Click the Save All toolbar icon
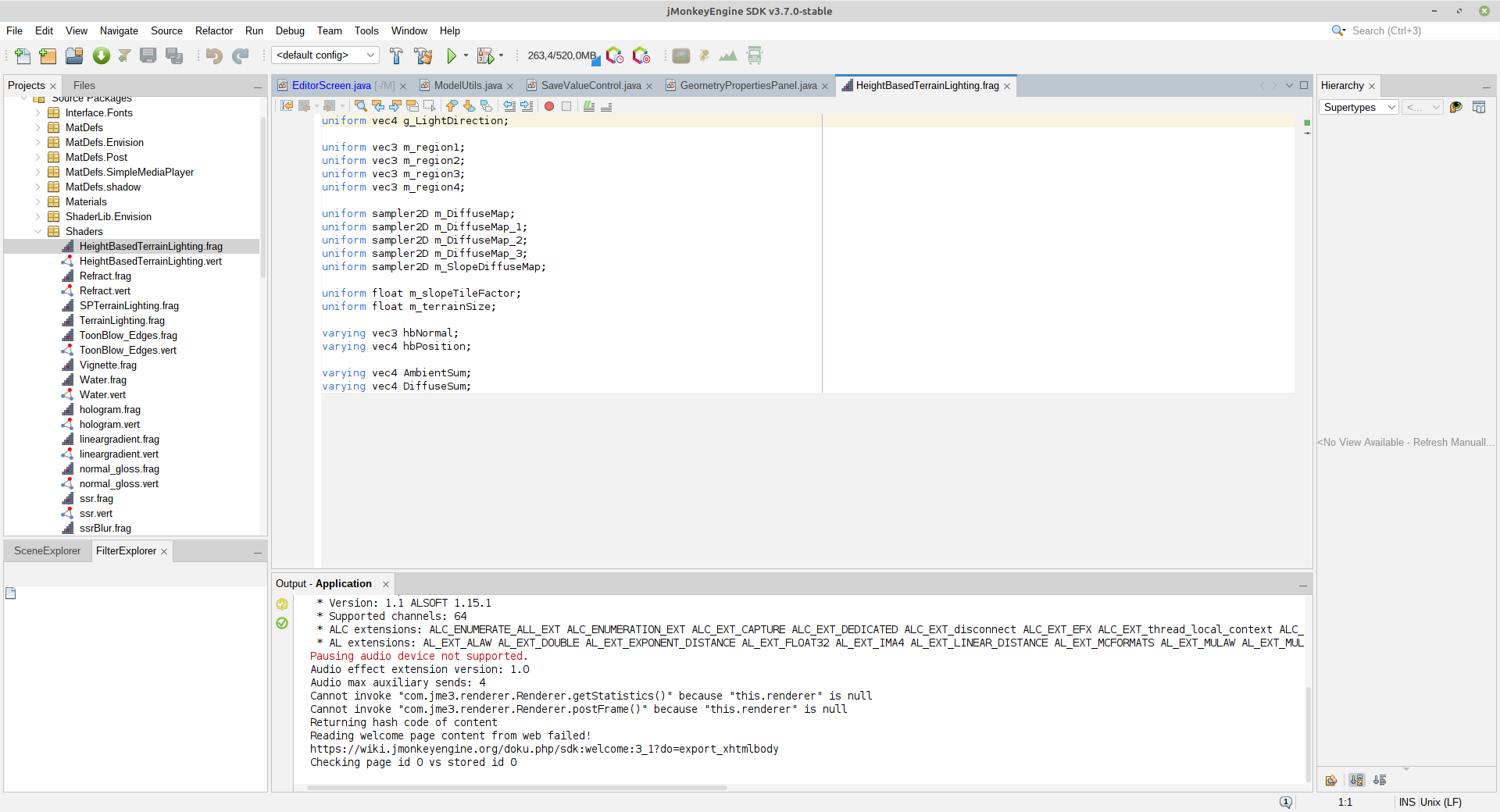 pyautogui.click(x=174, y=55)
